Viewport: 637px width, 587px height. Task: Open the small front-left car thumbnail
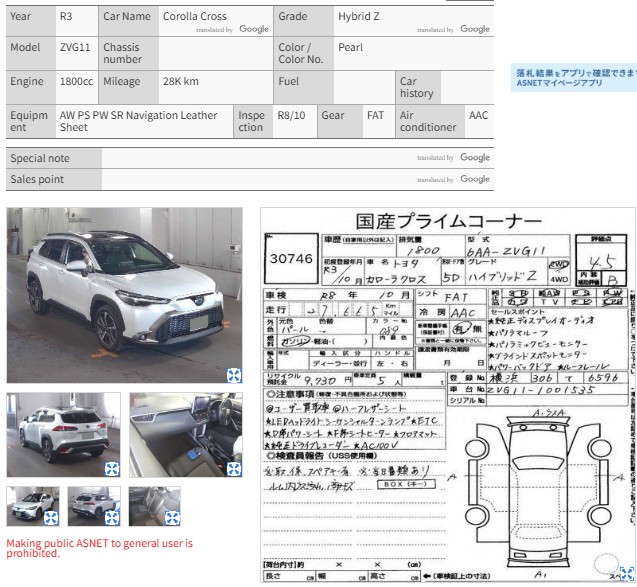33,506
